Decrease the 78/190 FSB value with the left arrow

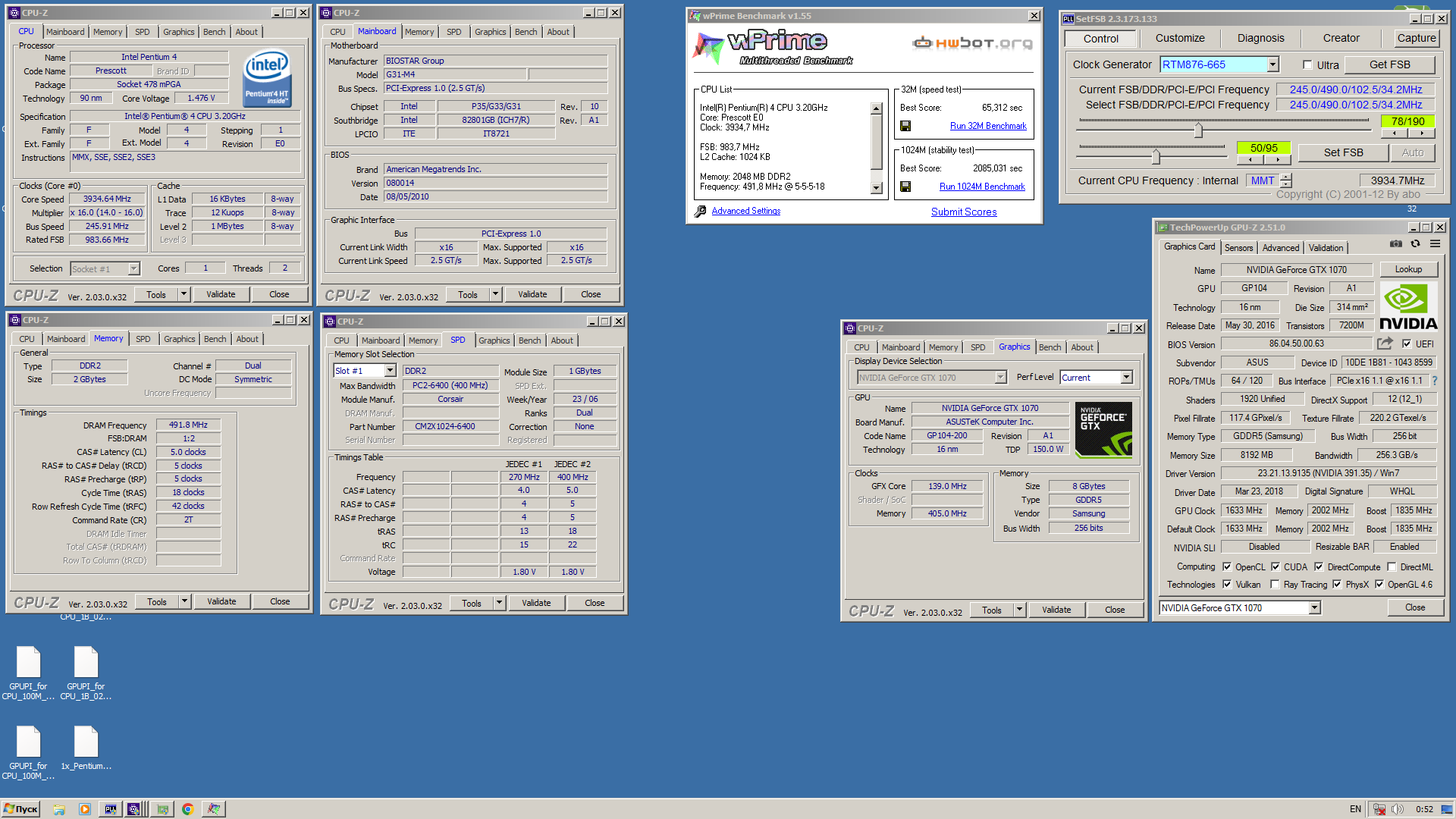pyautogui.click(x=1395, y=133)
